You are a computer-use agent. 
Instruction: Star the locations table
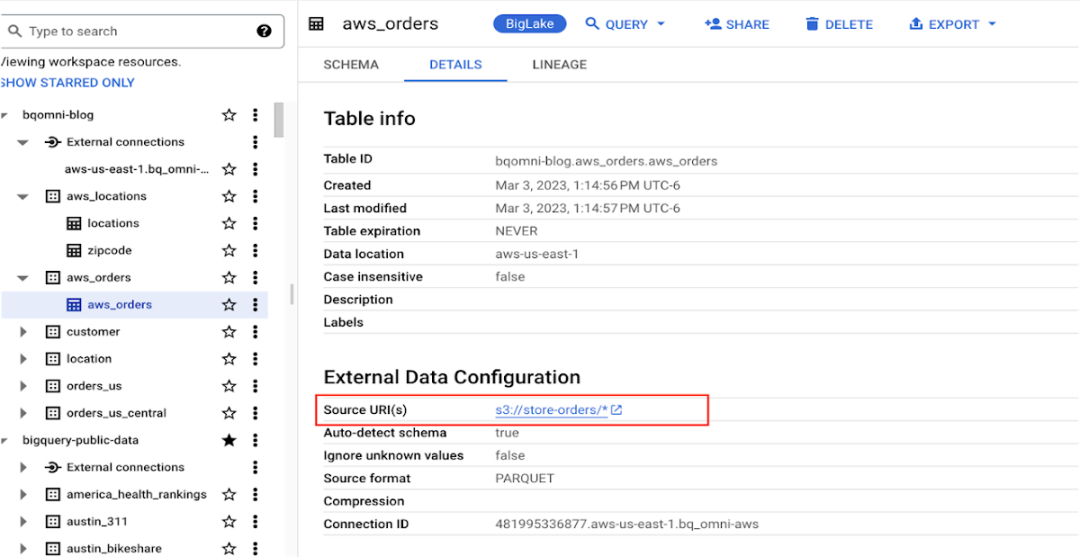point(229,223)
